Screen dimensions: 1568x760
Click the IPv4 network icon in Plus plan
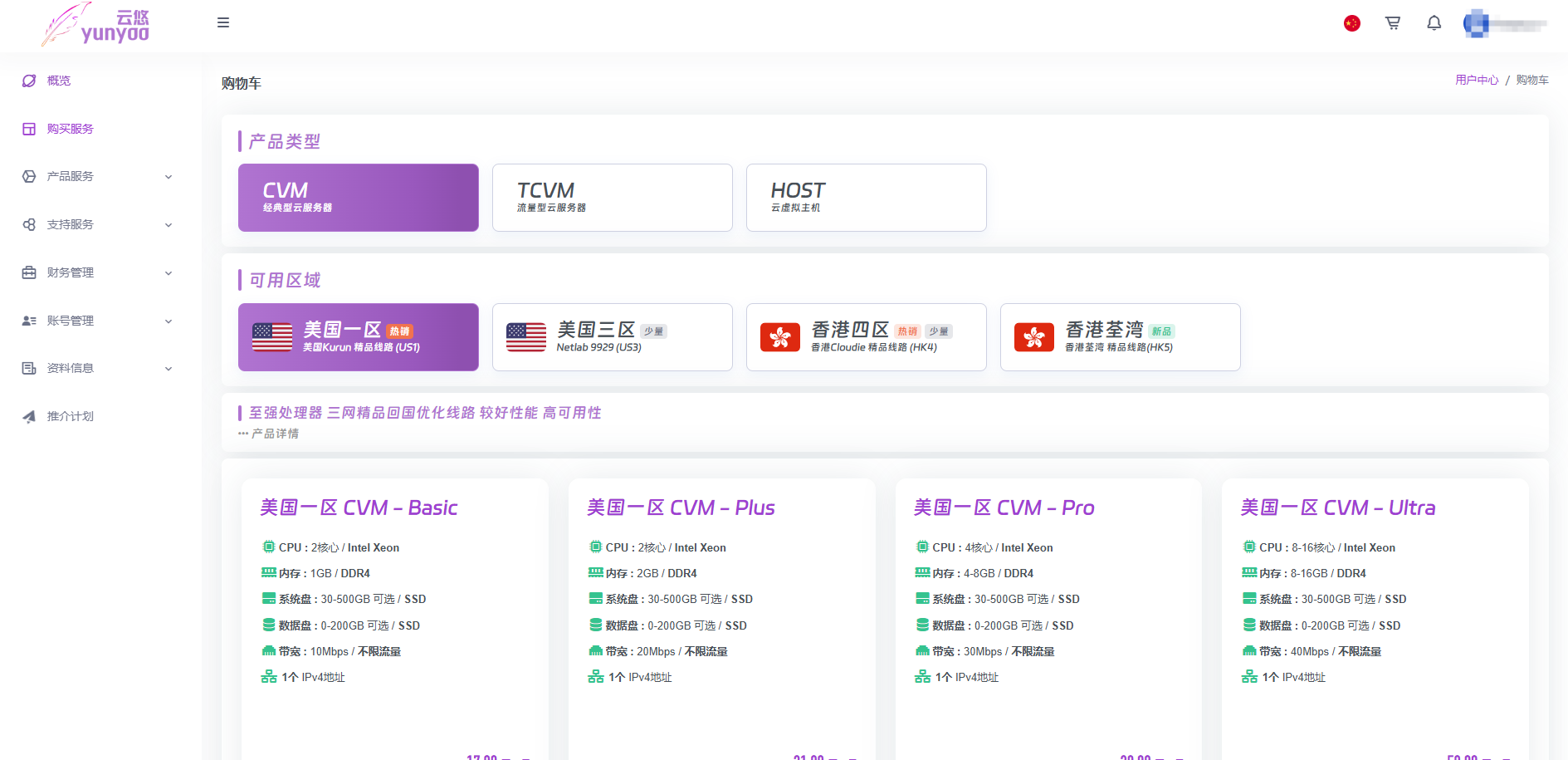pyautogui.click(x=596, y=677)
